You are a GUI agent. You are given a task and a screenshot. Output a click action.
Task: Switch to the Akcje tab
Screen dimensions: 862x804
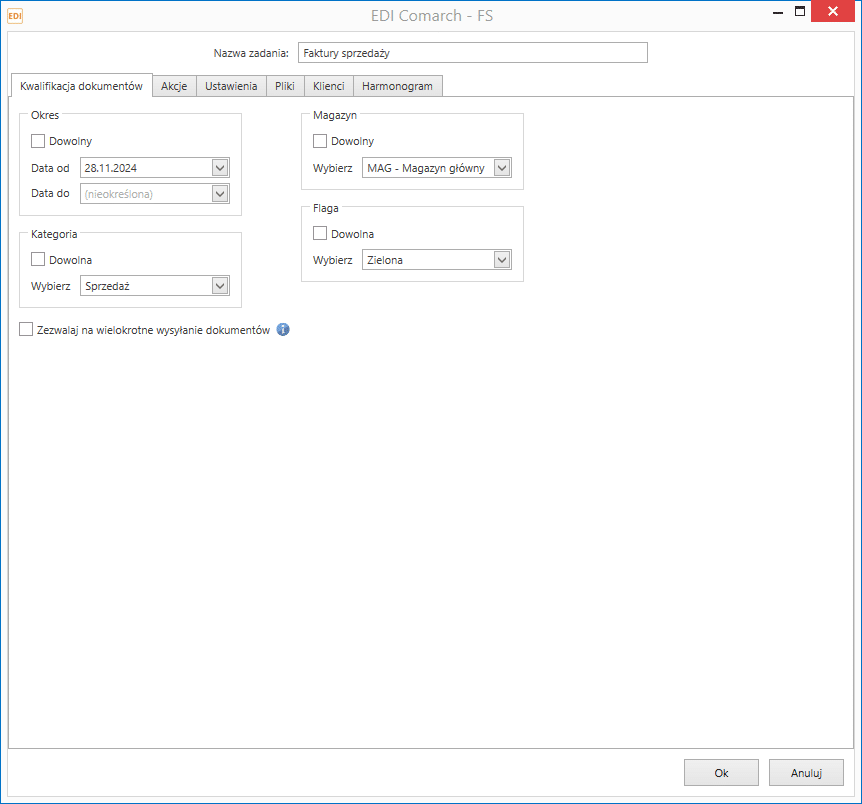point(174,86)
